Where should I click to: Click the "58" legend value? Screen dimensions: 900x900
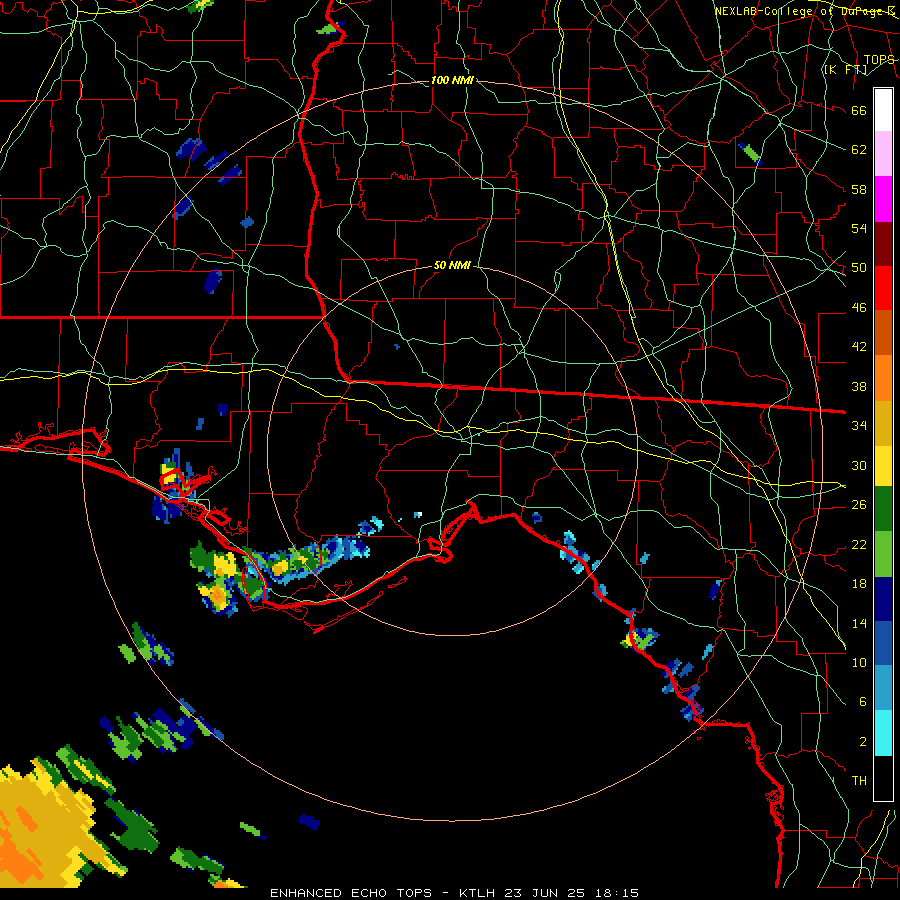859,189
